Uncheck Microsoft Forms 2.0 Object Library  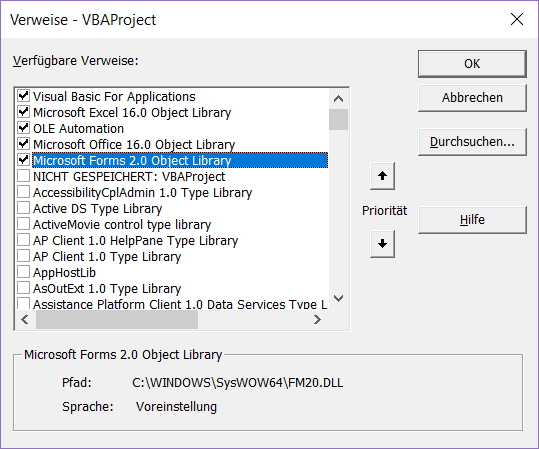tap(23, 160)
